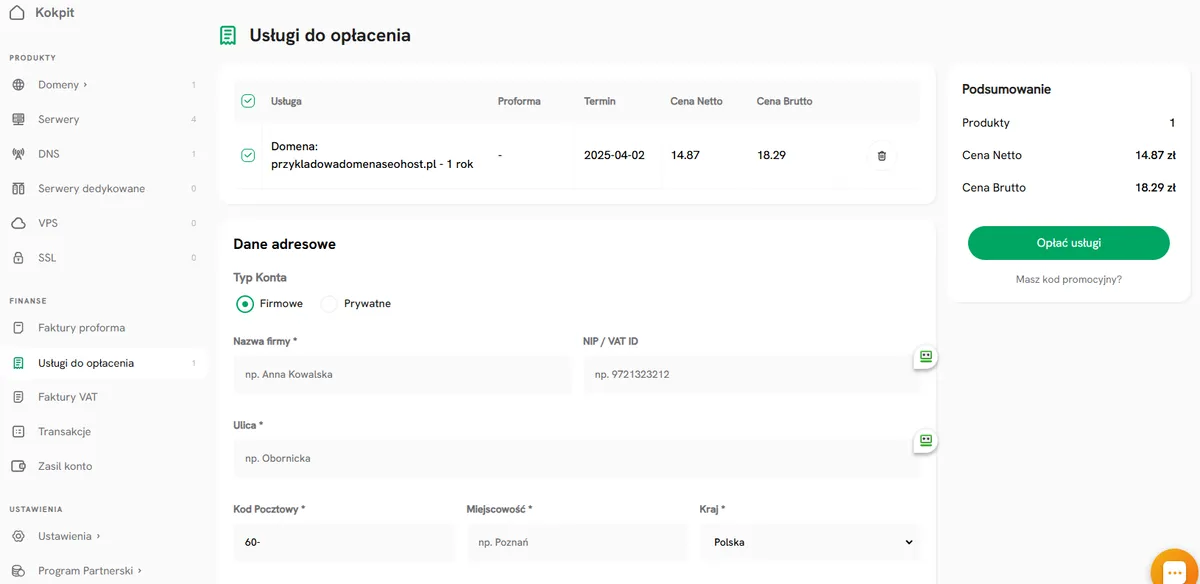Toggle the select-all checkbox in table header
1200x584 pixels.
coord(248,101)
